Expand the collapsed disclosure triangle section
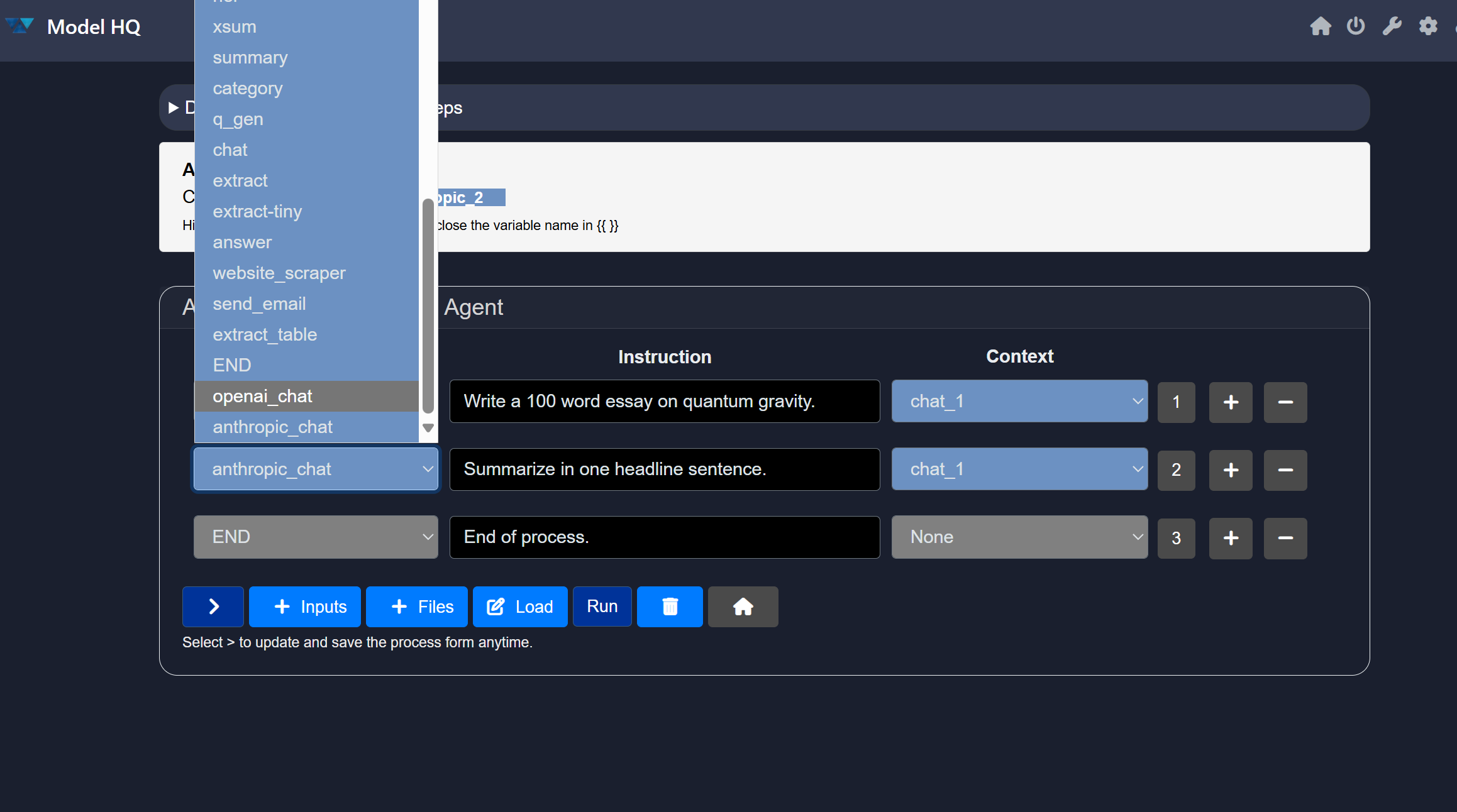 (x=174, y=108)
